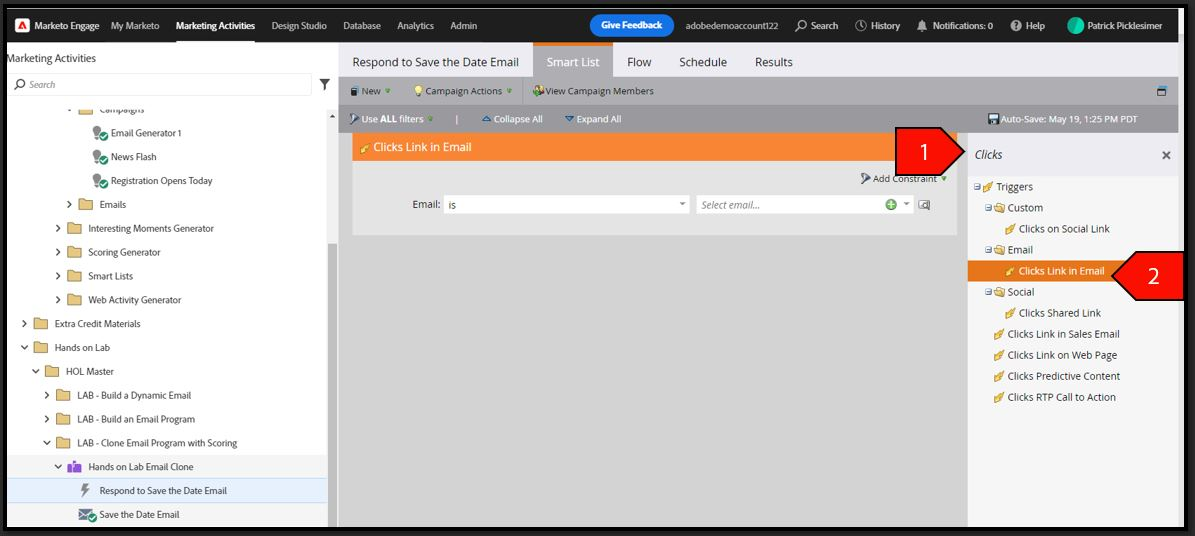1195x536 pixels.
Task: Click the View Campaign Members people icon
Action: [x=538, y=91]
